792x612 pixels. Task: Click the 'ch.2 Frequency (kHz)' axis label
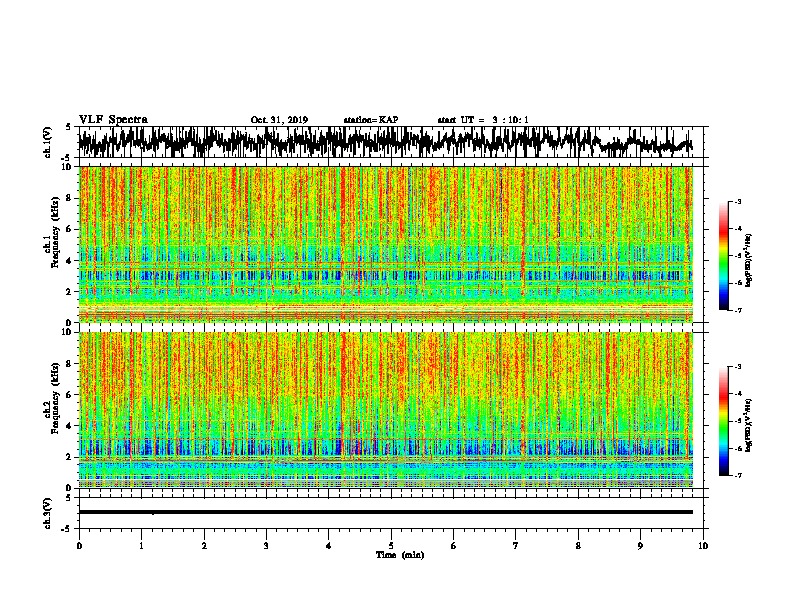pyautogui.click(x=52, y=398)
